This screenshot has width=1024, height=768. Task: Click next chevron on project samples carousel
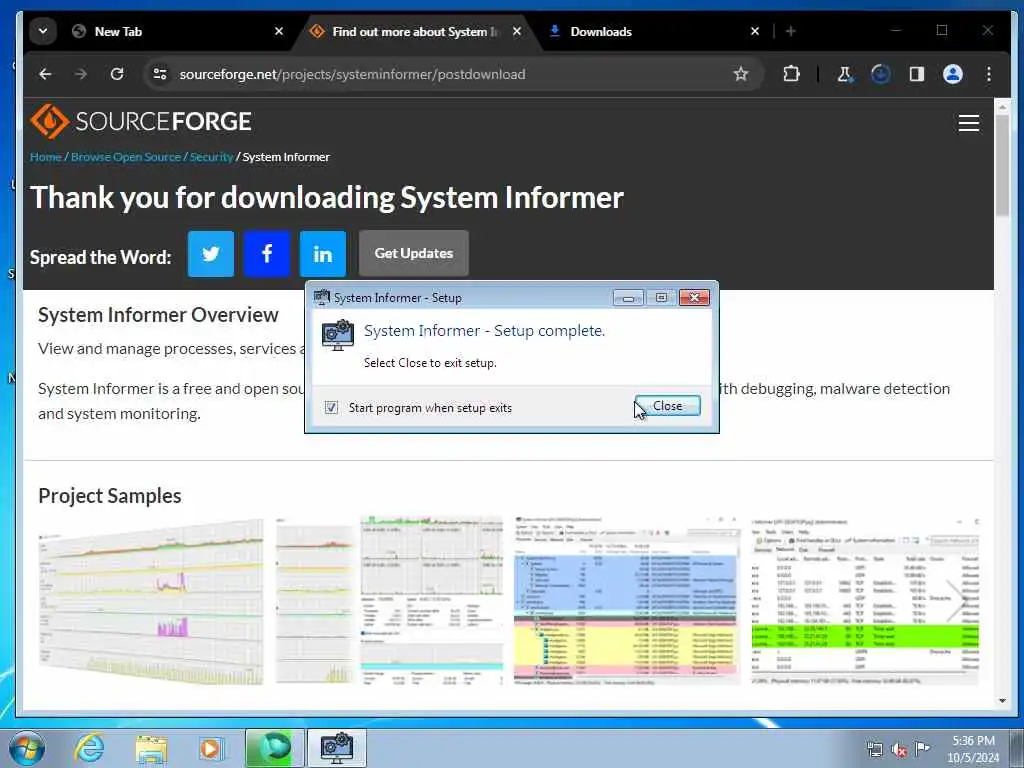tap(955, 600)
